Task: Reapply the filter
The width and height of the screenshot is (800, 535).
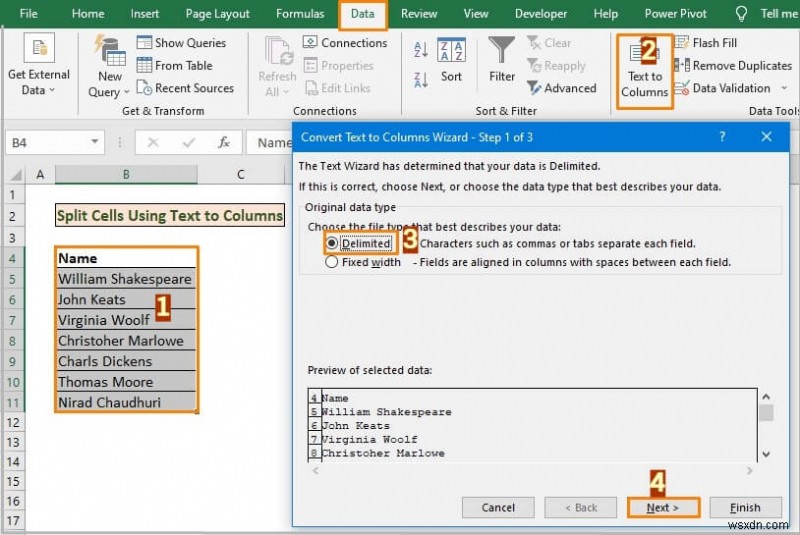Action: pos(557,66)
